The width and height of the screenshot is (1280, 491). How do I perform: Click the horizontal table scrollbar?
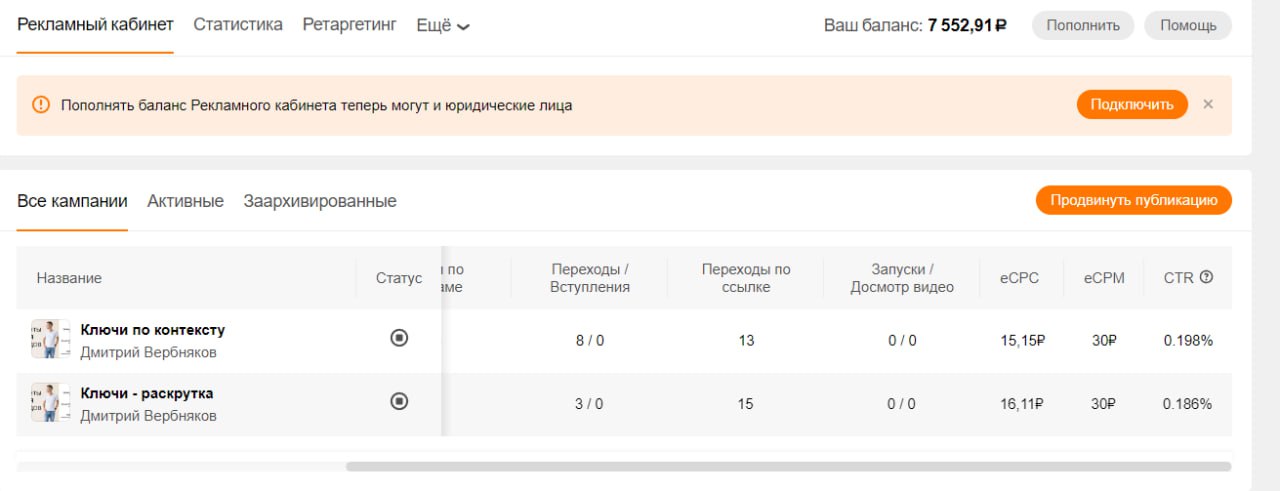click(788, 466)
